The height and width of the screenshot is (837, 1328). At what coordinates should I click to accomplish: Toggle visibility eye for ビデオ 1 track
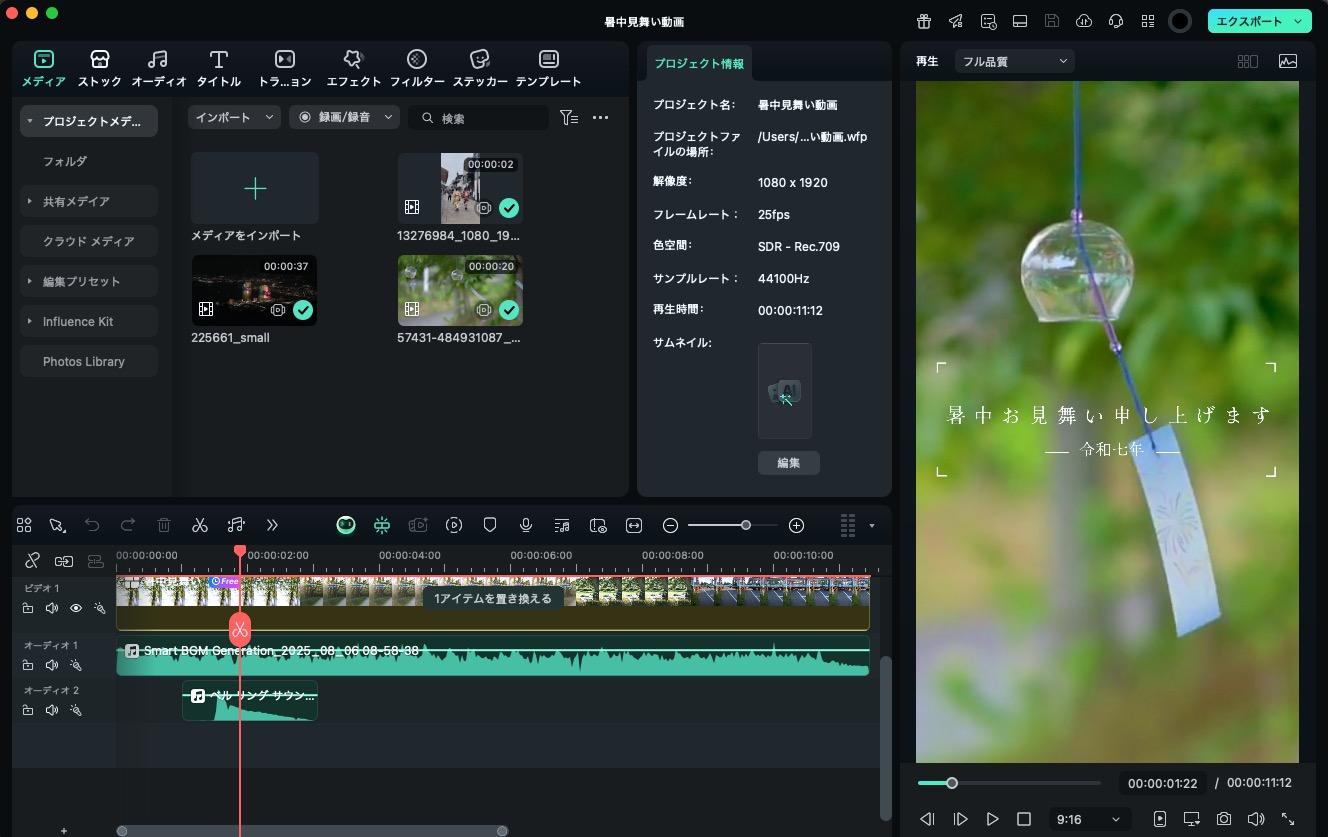click(76, 608)
